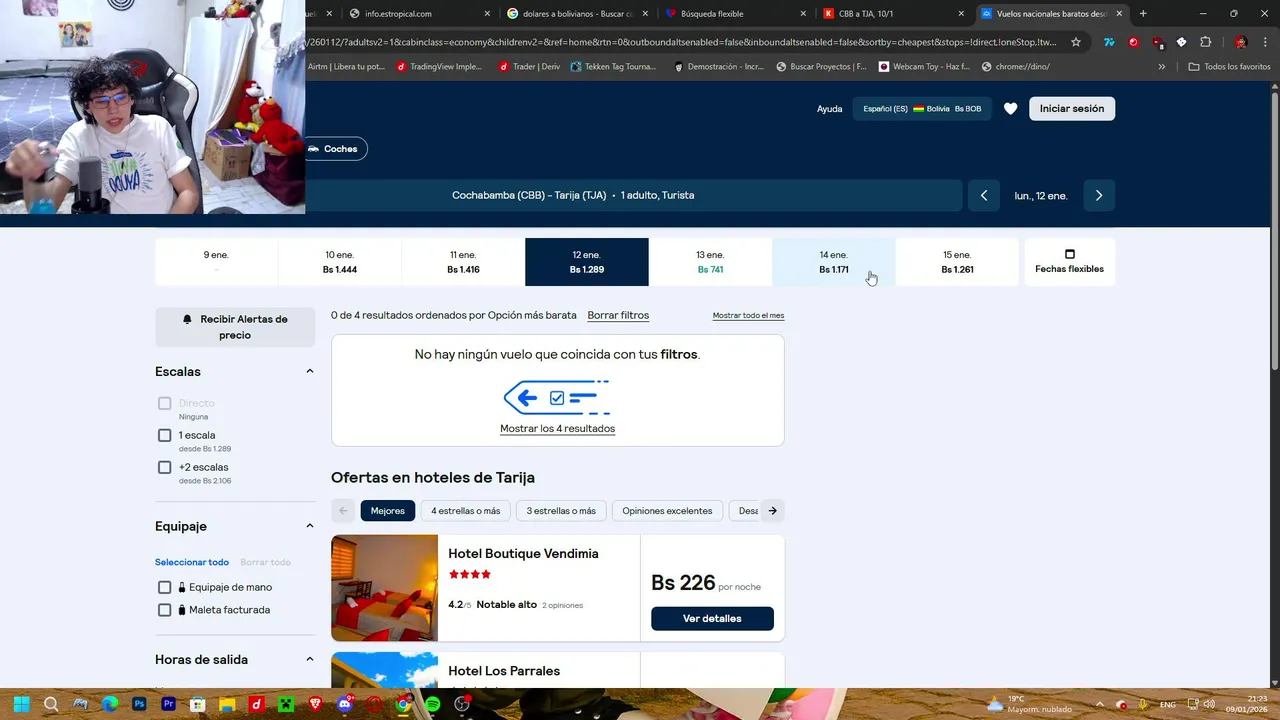Select 4 estrellas o más chip
The image size is (1280, 720).
click(466, 511)
